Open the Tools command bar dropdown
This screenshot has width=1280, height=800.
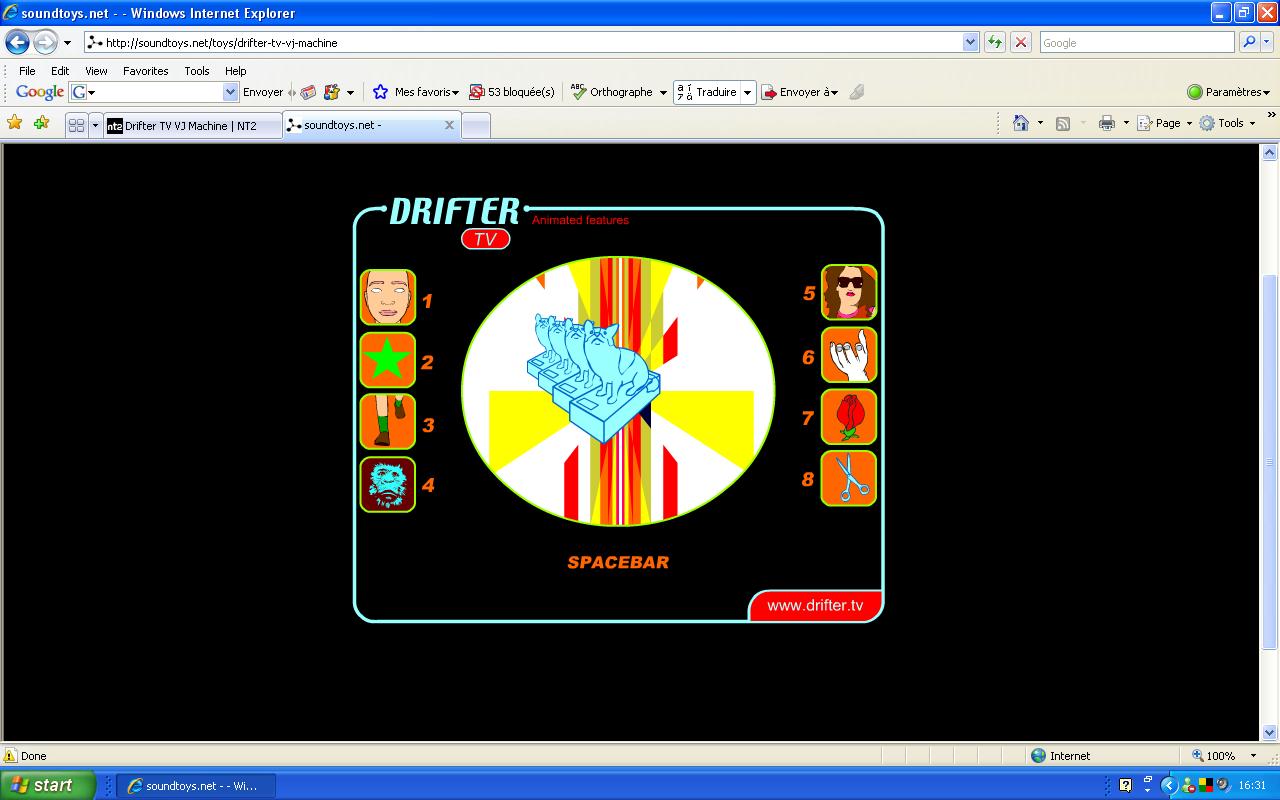tap(1227, 123)
